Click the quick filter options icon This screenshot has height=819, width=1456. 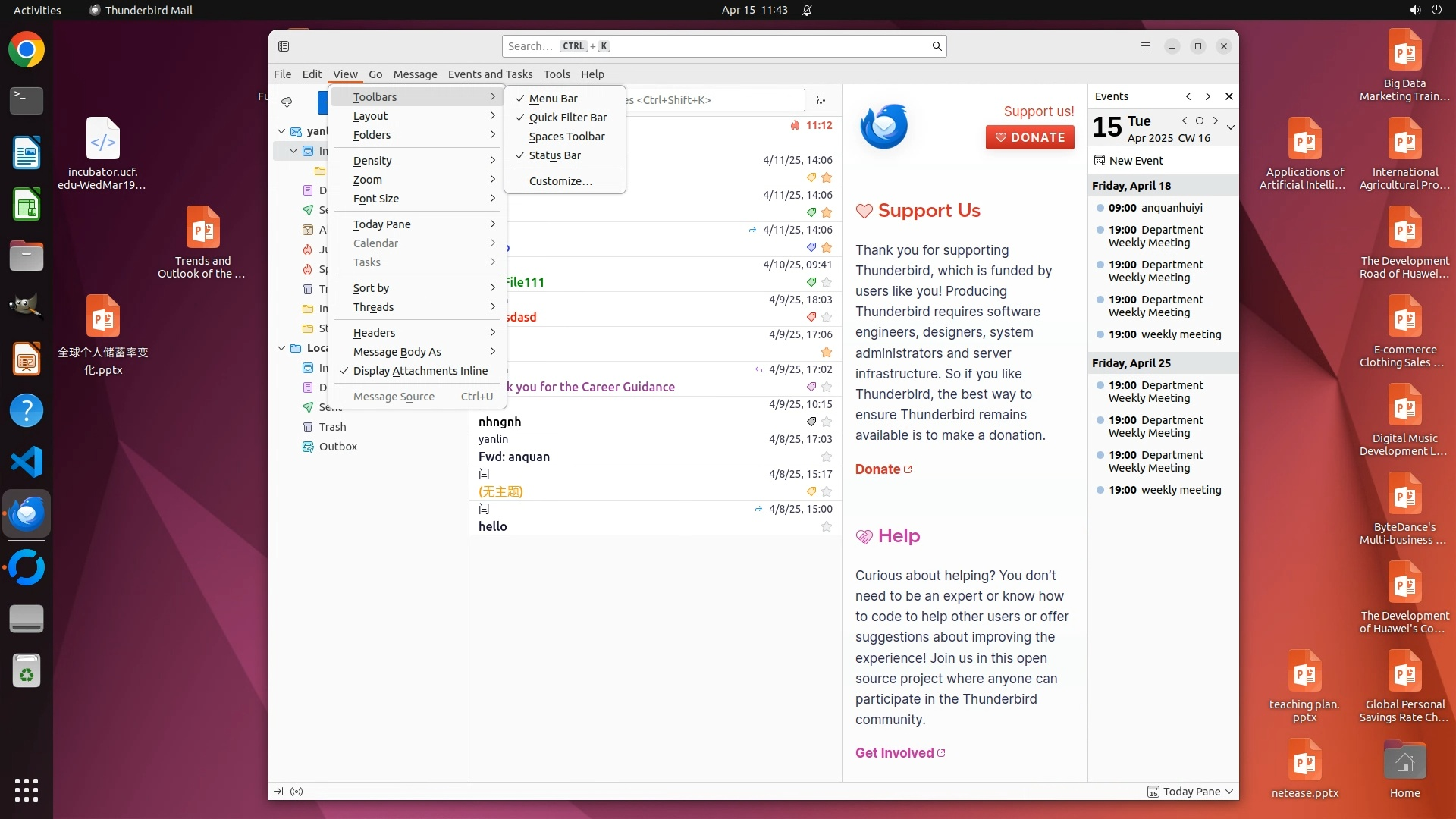coord(821,100)
